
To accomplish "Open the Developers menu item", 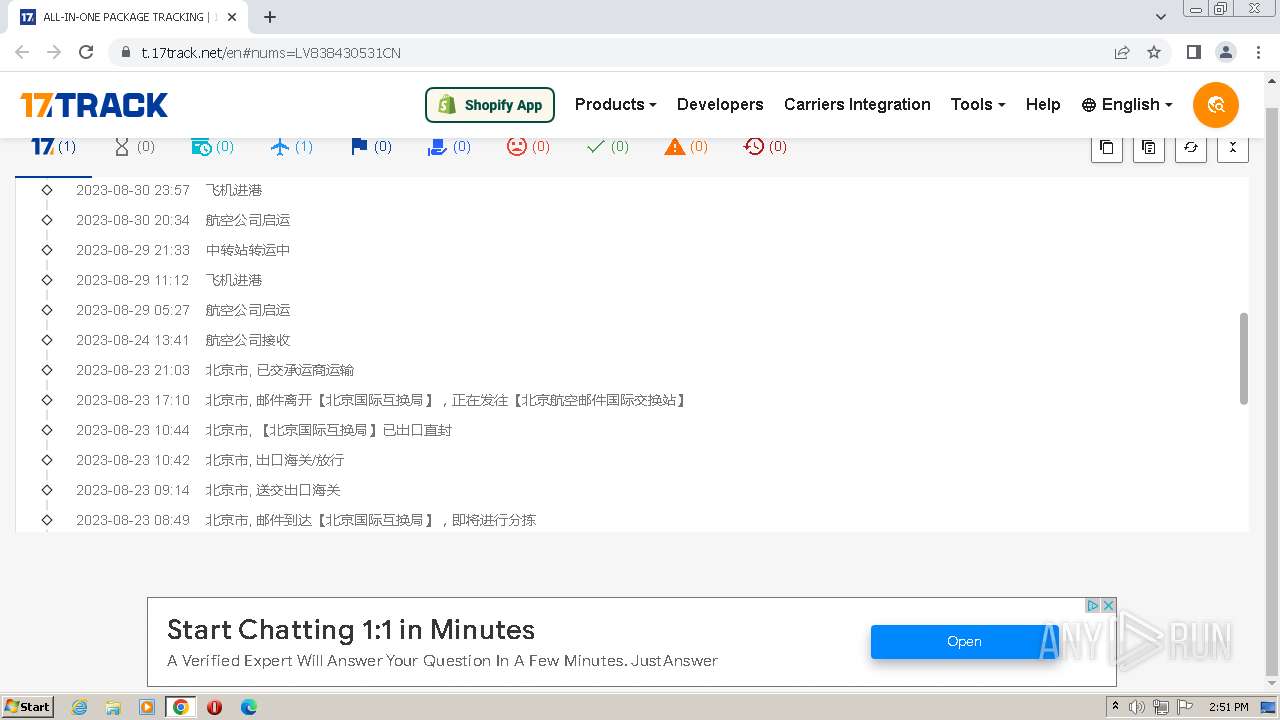I will pyautogui.click(x=720, y=104).
